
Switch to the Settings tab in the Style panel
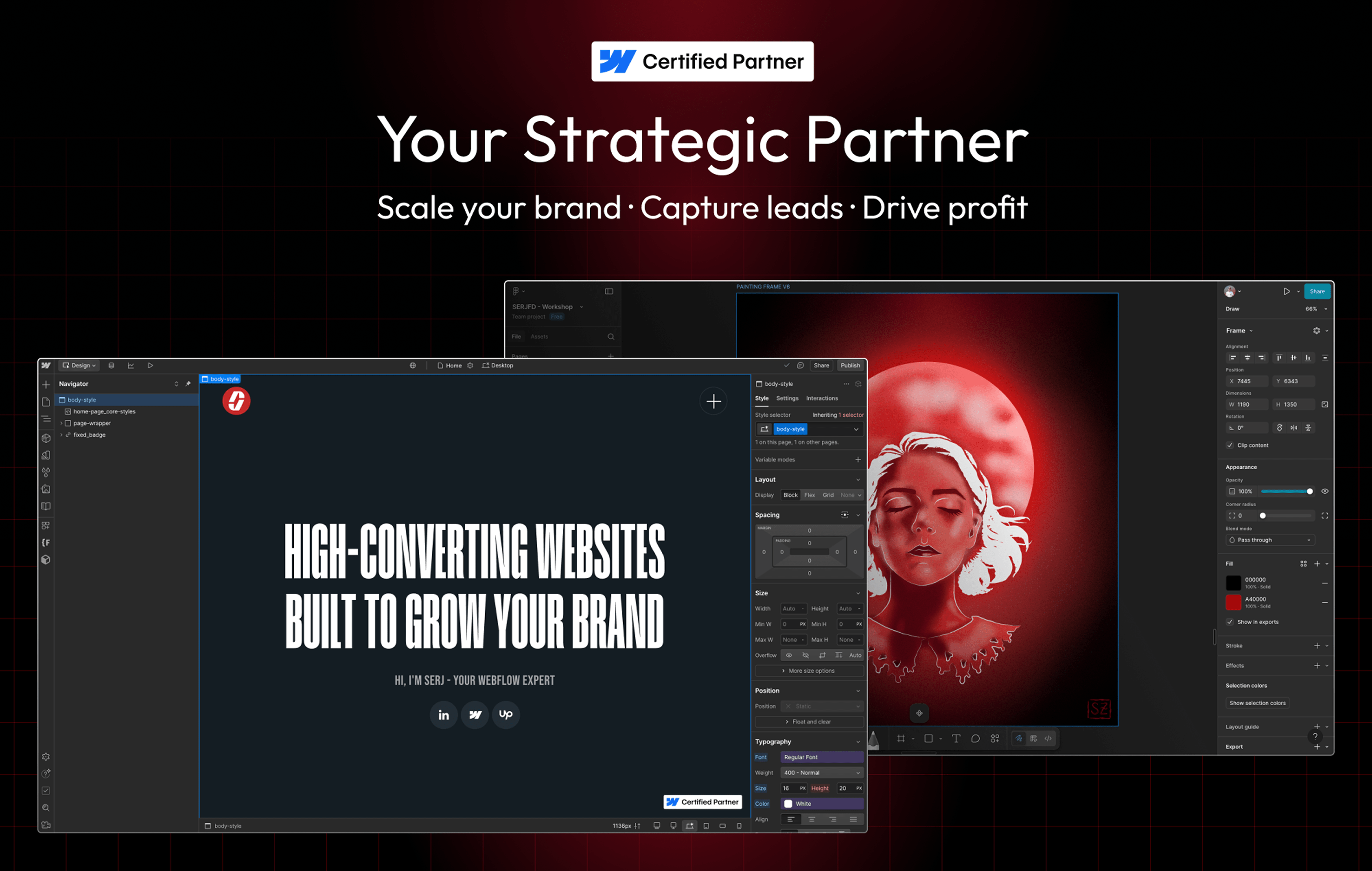coord(787,398)
